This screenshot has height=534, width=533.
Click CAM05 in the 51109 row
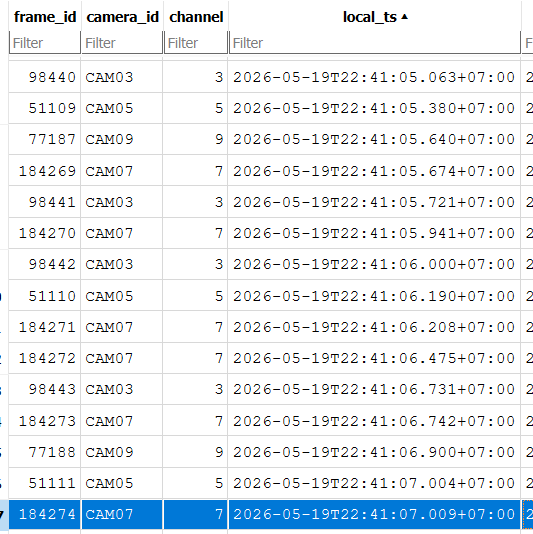[109, 109]
